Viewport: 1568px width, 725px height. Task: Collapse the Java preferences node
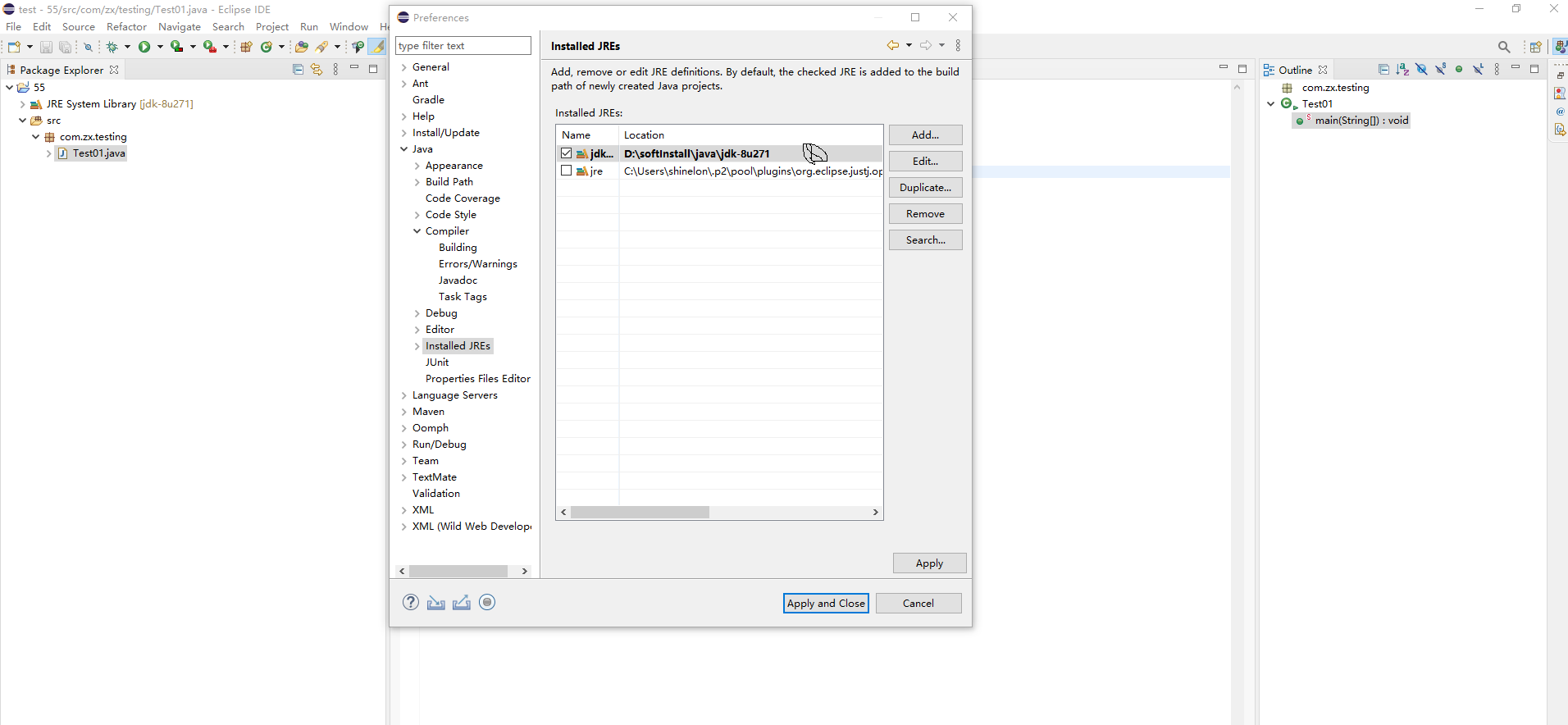(404, 149)
